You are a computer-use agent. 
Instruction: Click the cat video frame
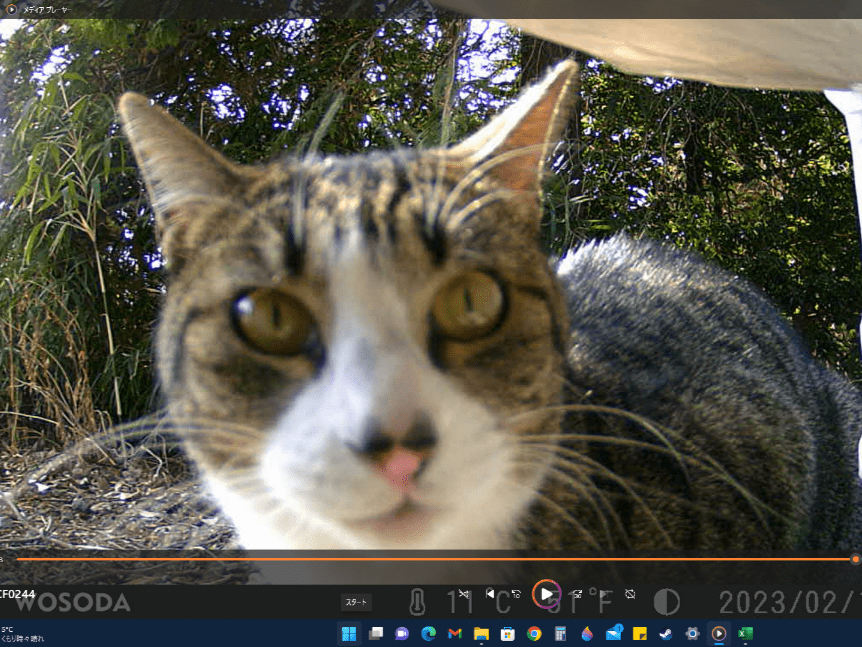pyautogui.click(x=431, y=284)
